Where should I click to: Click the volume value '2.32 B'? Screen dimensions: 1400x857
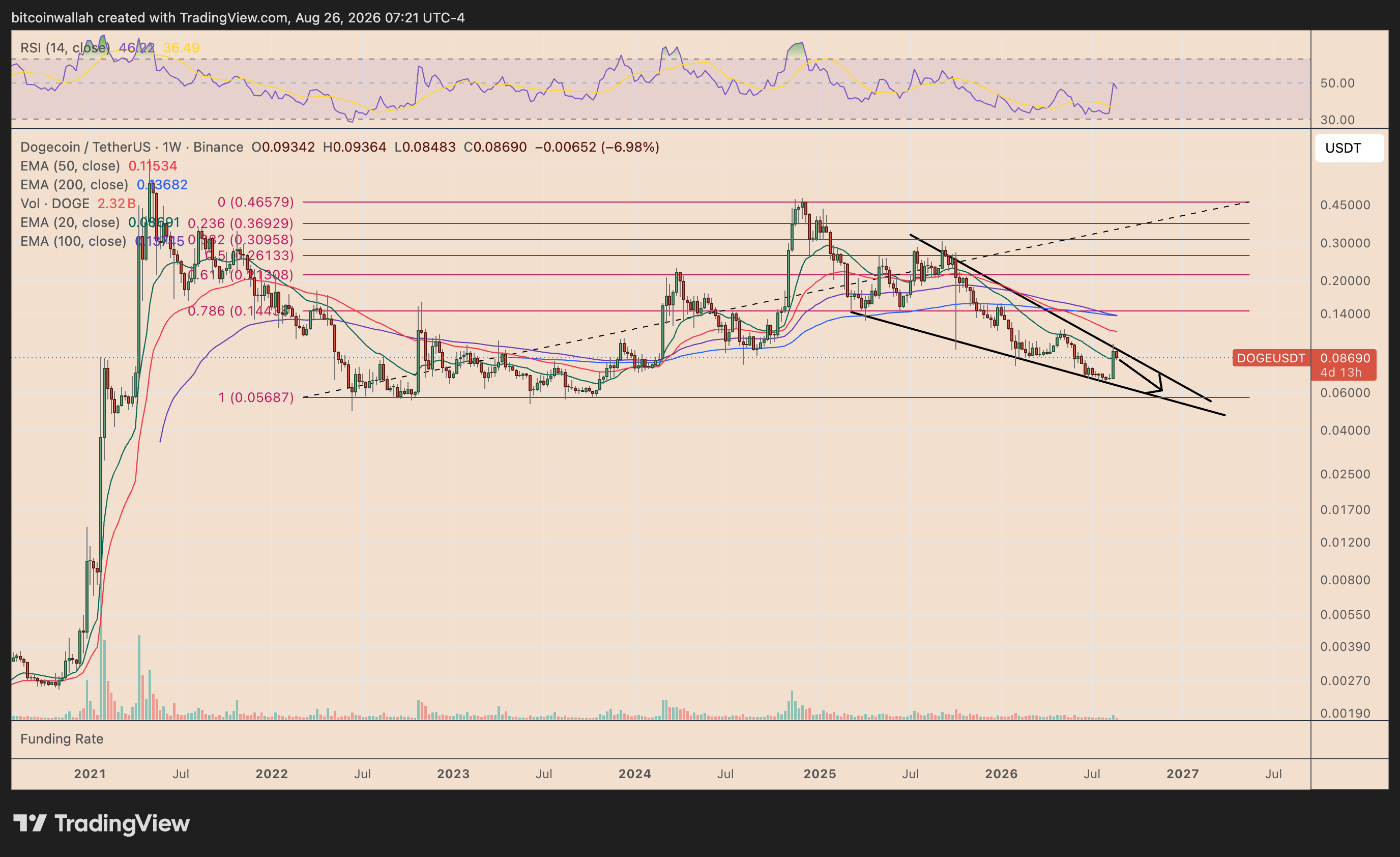point(116,204)
